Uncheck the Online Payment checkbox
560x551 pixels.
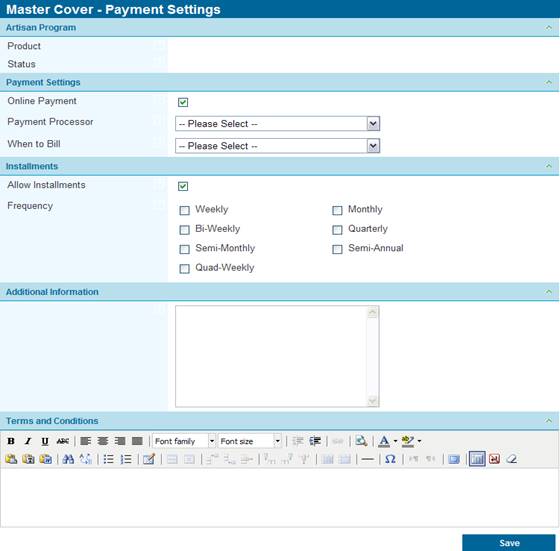point(183,102)
